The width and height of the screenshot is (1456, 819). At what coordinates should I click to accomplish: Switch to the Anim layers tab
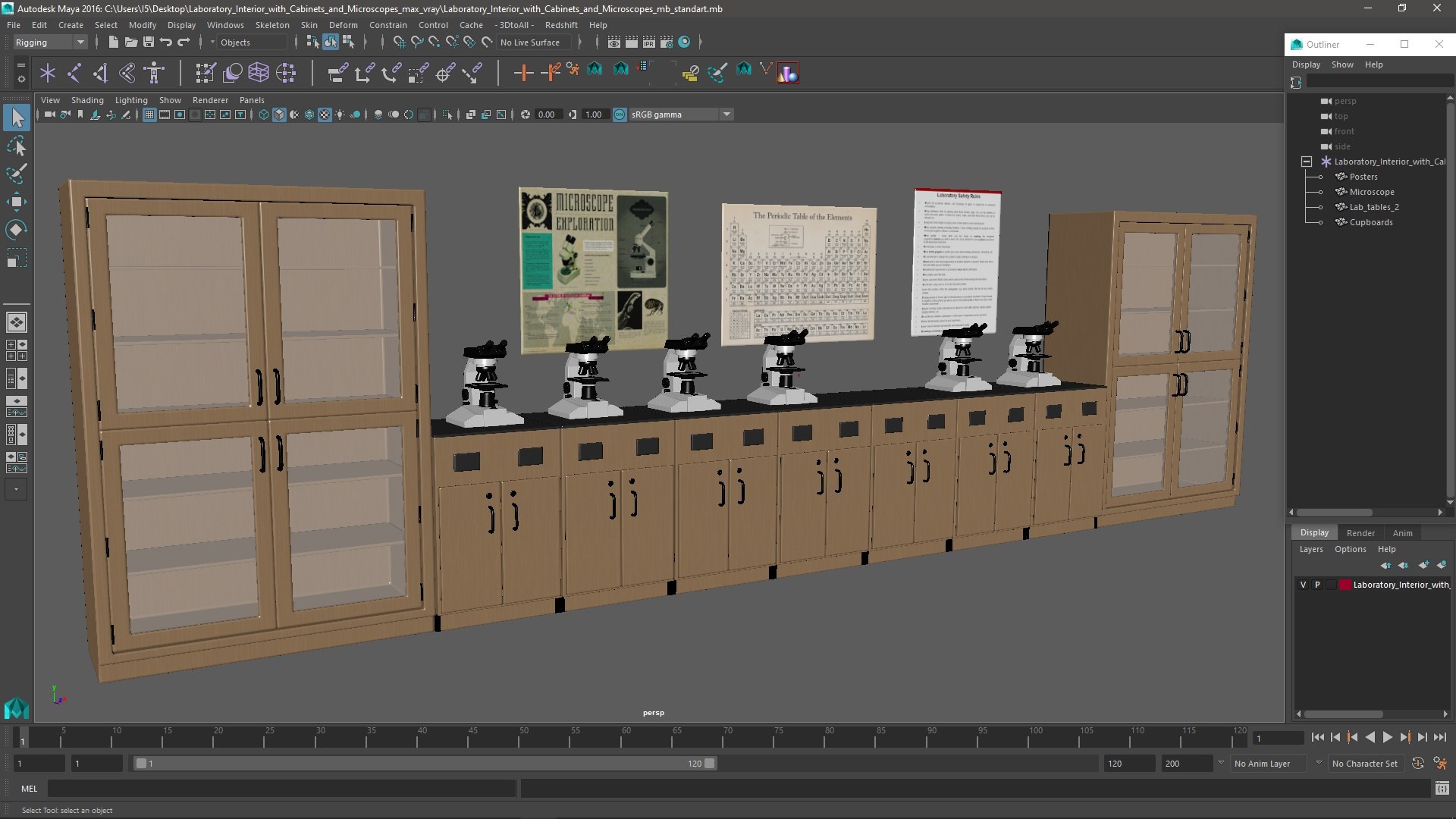(1402, 533)
